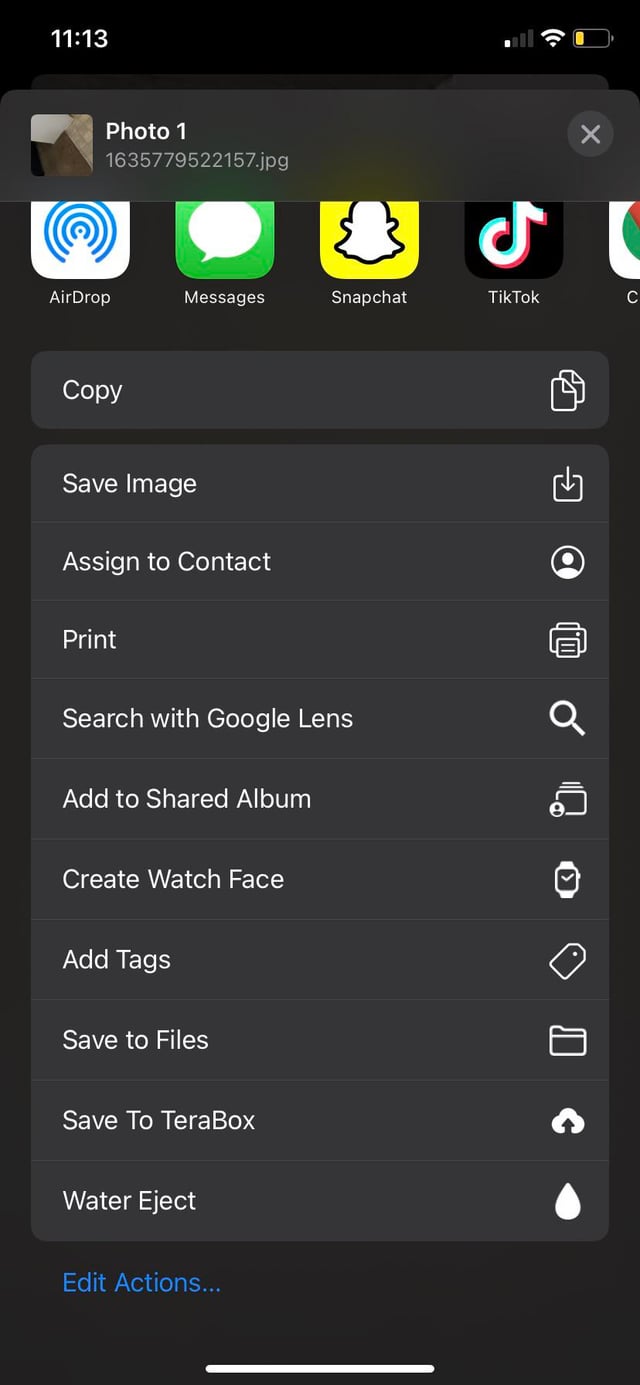Screen dimensions: 640x1385
Task: Open Snapchat from the share row
Action: point(369,239)
